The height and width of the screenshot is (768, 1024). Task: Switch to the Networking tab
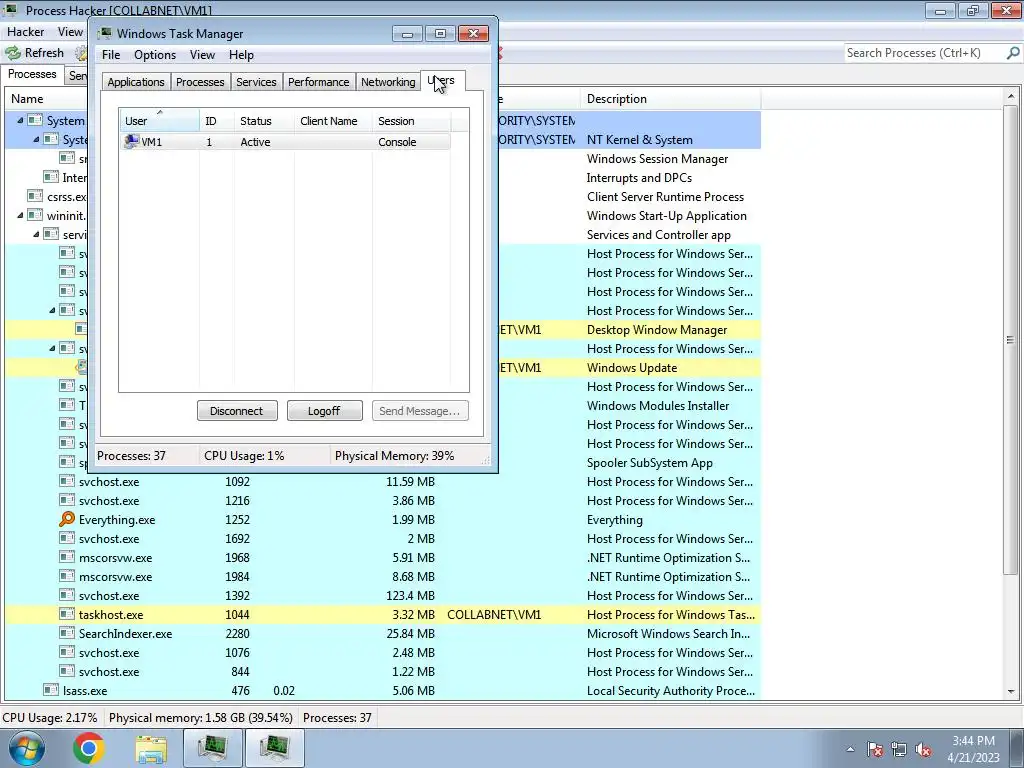tap(388, 82)
